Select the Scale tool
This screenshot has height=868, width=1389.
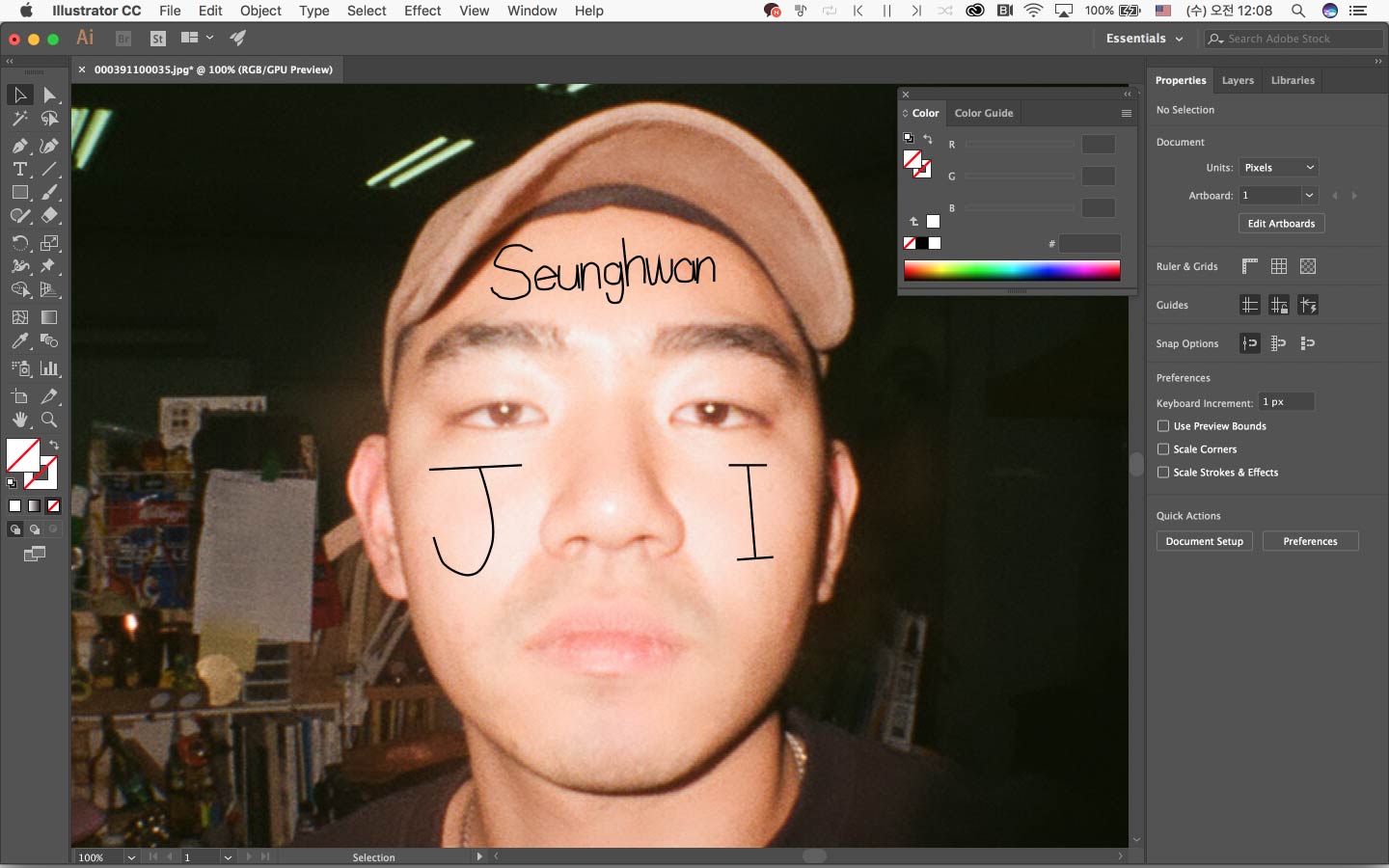pos(50,243)
